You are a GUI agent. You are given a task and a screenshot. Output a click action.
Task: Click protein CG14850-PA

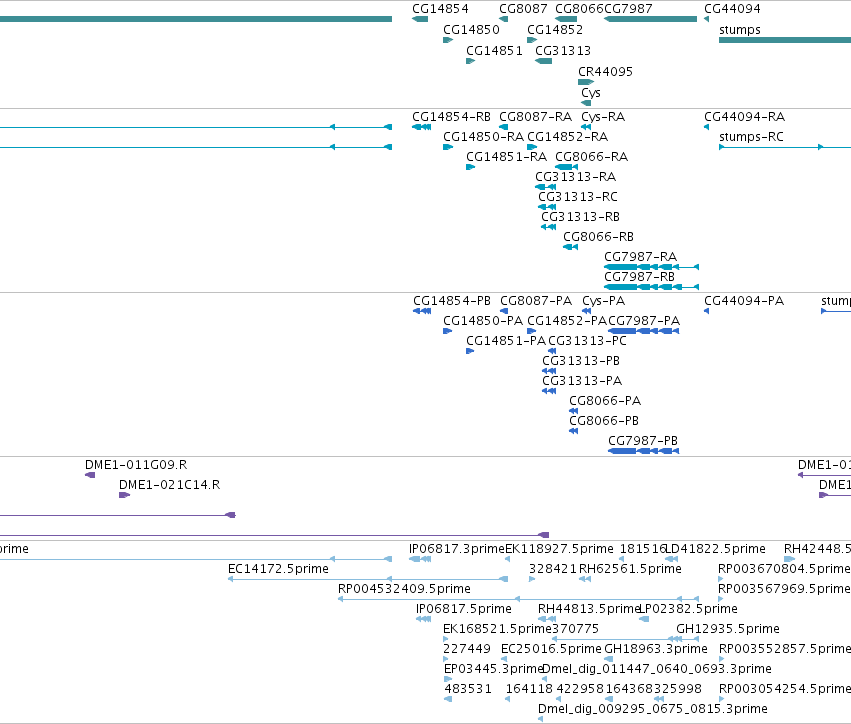448,331
